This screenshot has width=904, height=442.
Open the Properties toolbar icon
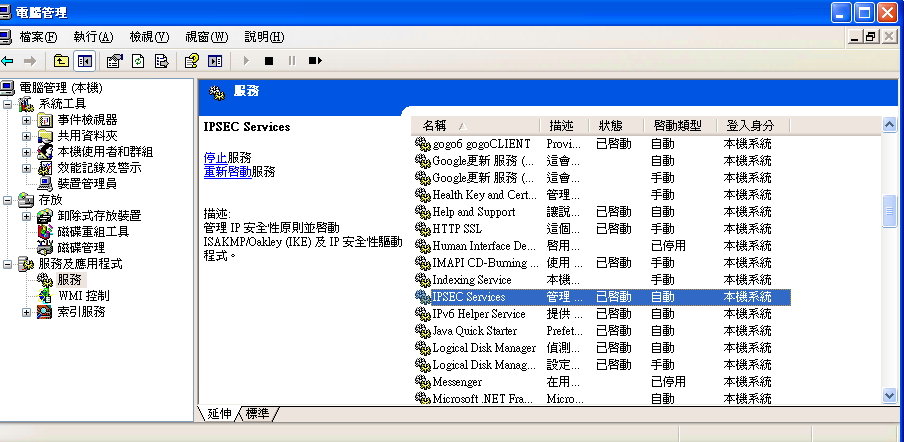point(115,61)
